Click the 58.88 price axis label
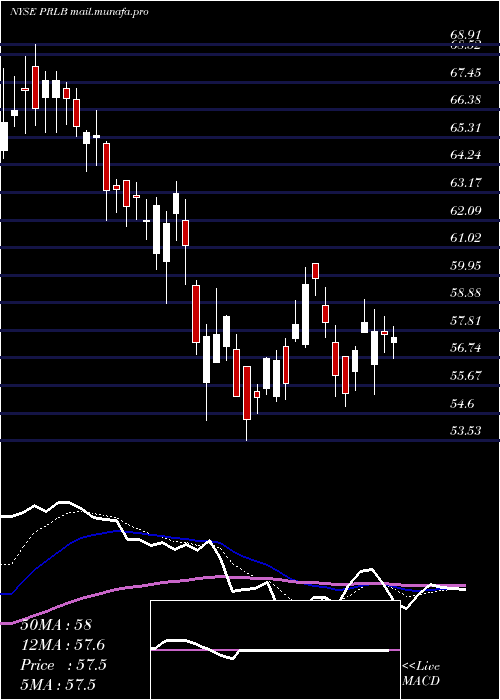 click(466, 293)
